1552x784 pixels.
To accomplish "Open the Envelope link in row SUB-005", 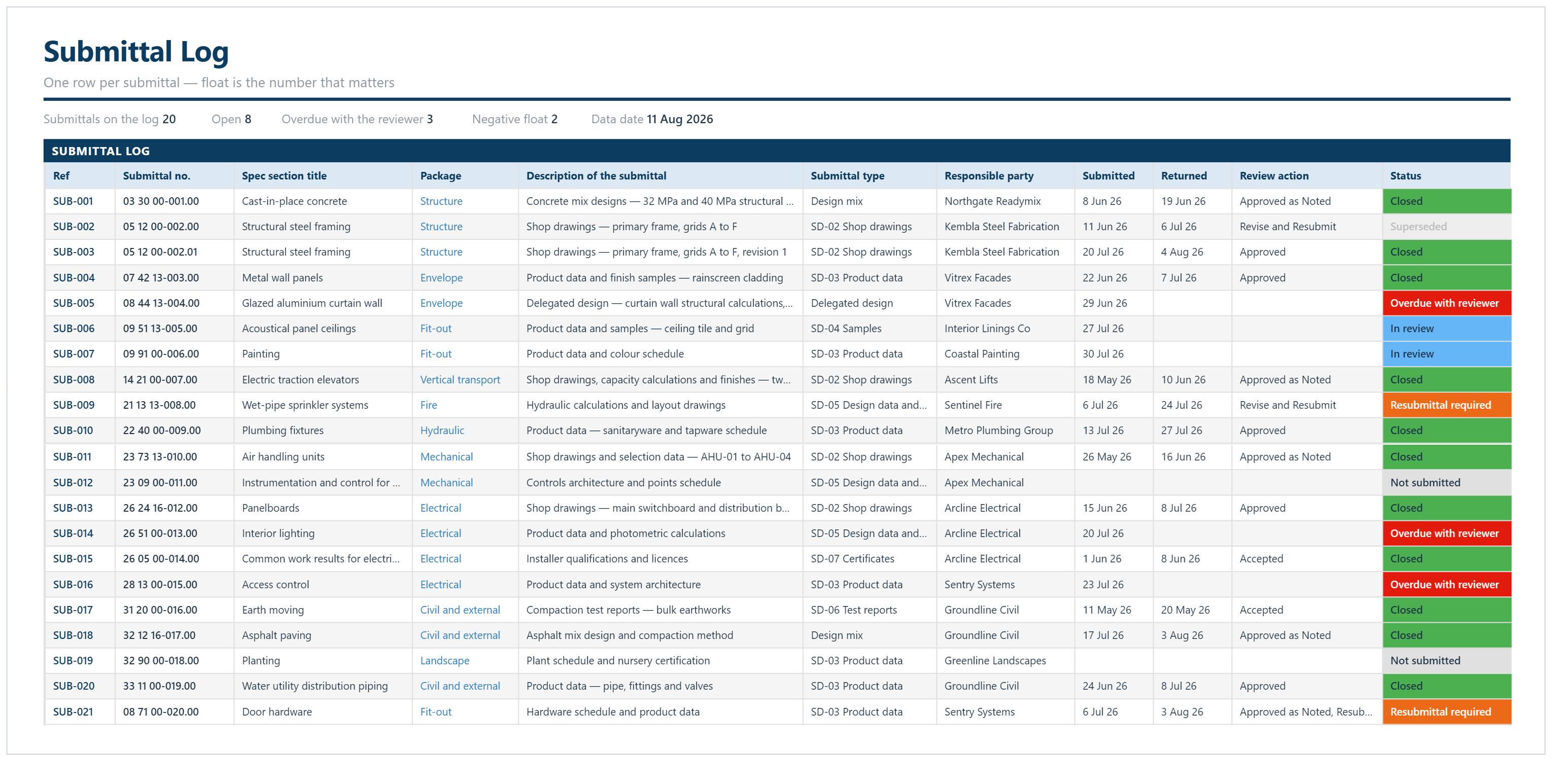I will coord(441,303).
